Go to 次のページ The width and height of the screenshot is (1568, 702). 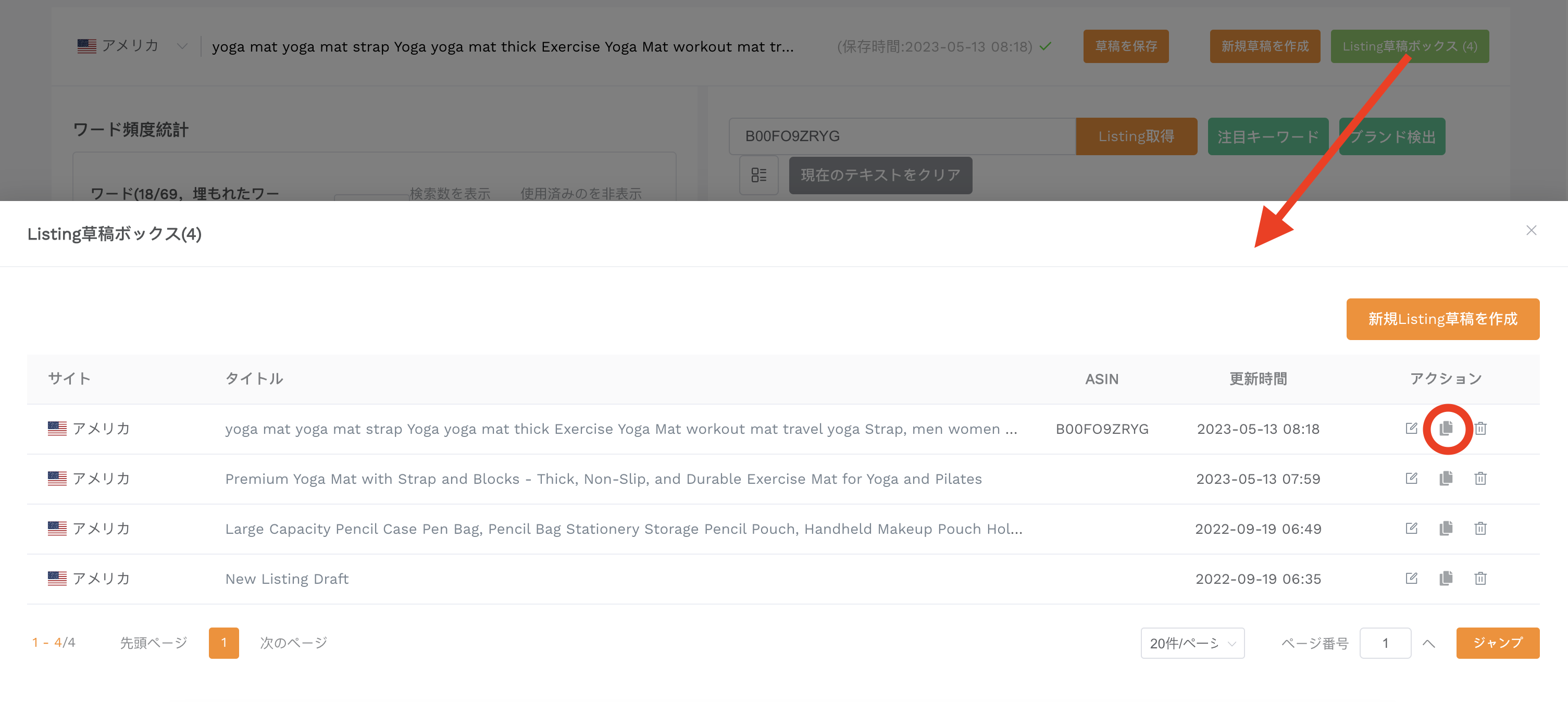point(293,643)
